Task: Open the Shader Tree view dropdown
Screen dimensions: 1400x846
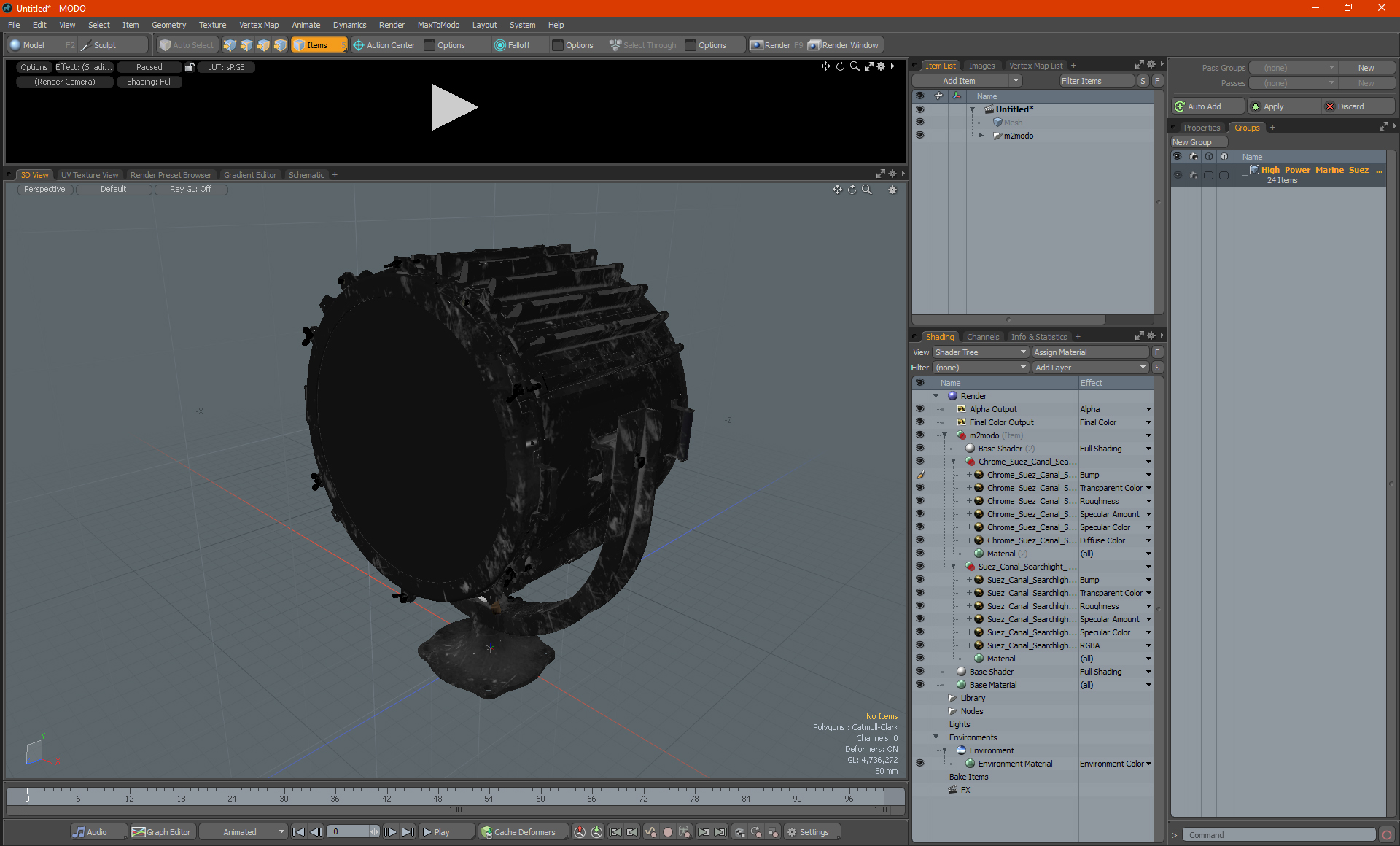Action: tap(981, 352)
